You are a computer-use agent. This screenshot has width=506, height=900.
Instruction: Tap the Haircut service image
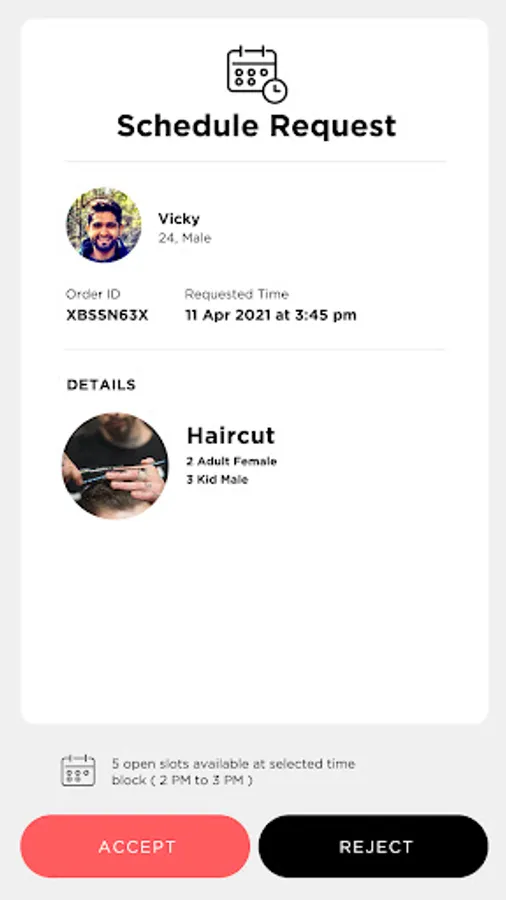coord(115,465)
